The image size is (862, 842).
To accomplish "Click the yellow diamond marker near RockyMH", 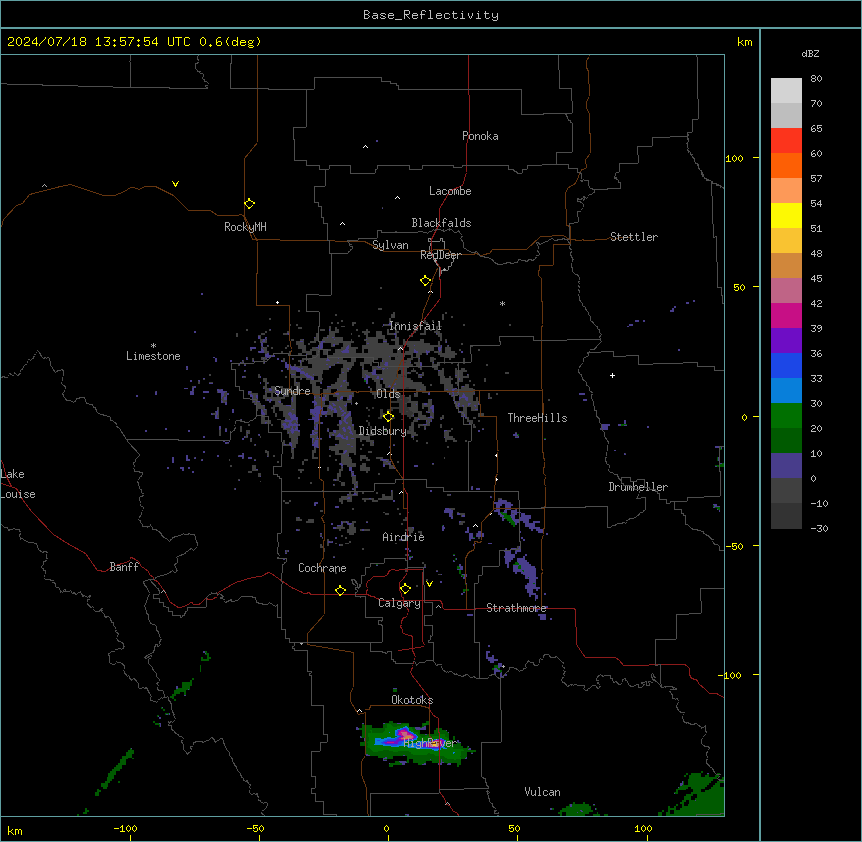I will (249, 204).
